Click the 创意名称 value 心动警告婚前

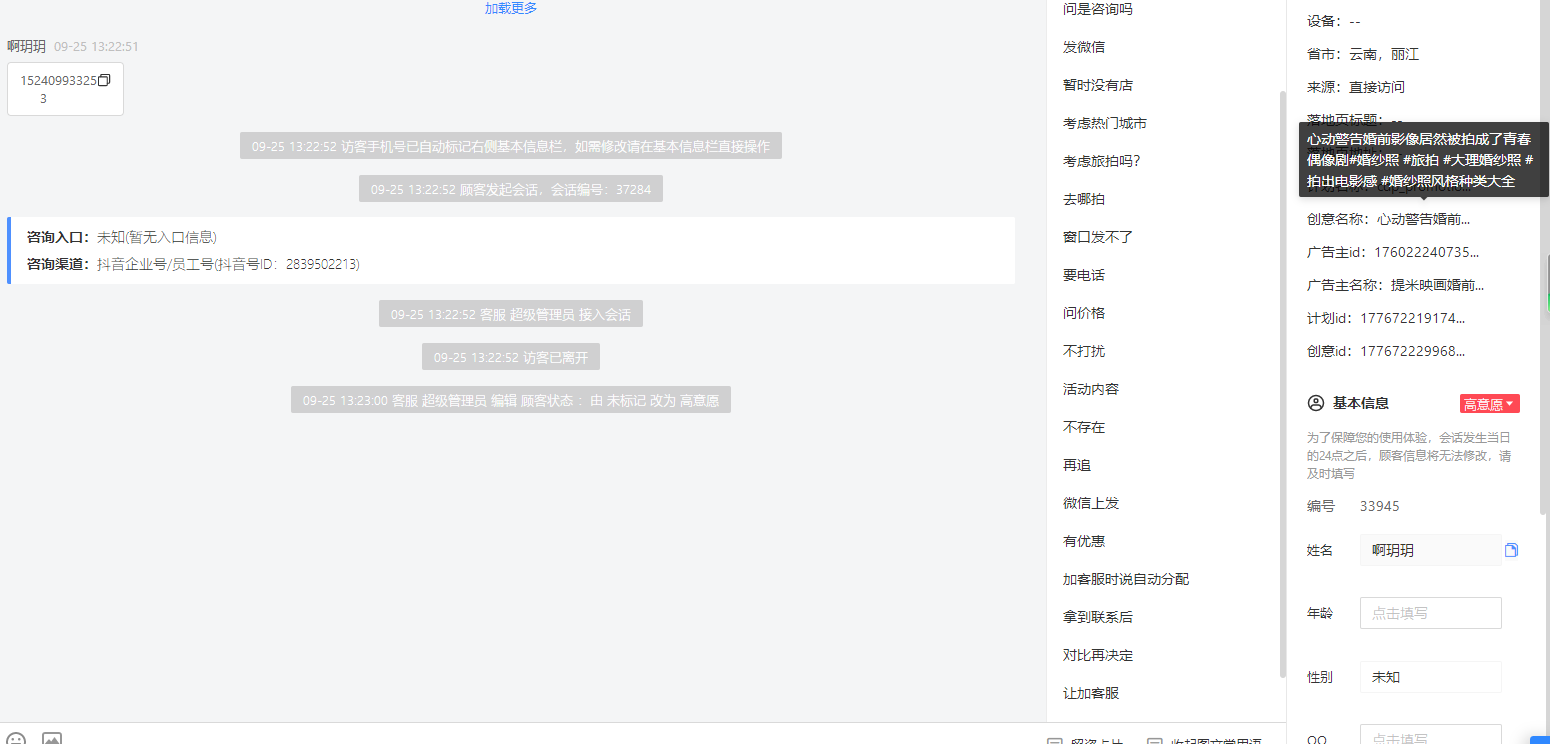[1423, 219]
